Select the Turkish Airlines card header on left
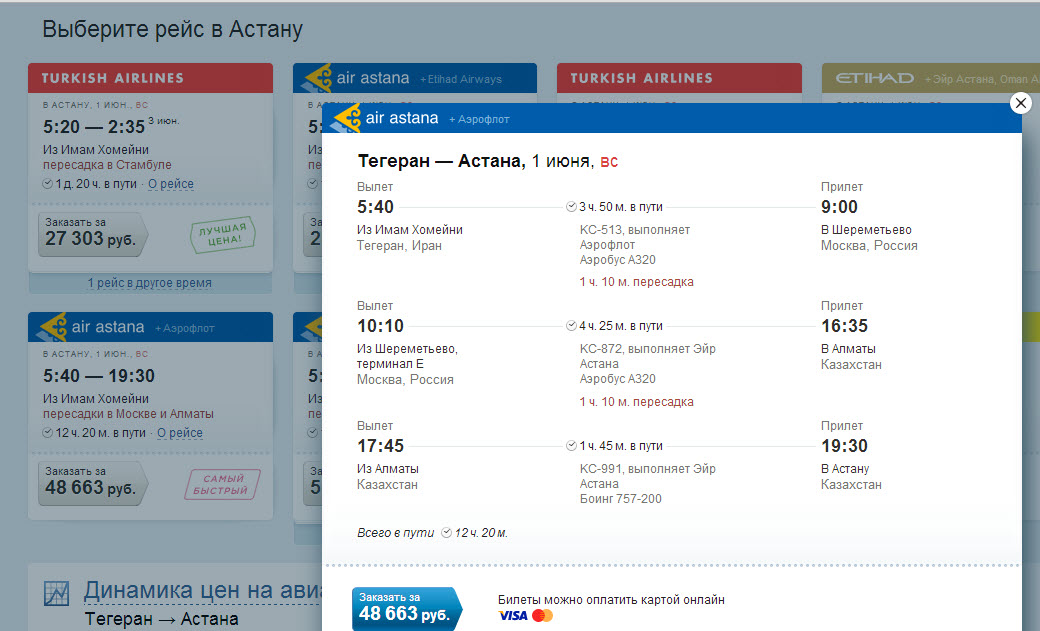This screenshot has width=1040, height=631. pos(150,78)
